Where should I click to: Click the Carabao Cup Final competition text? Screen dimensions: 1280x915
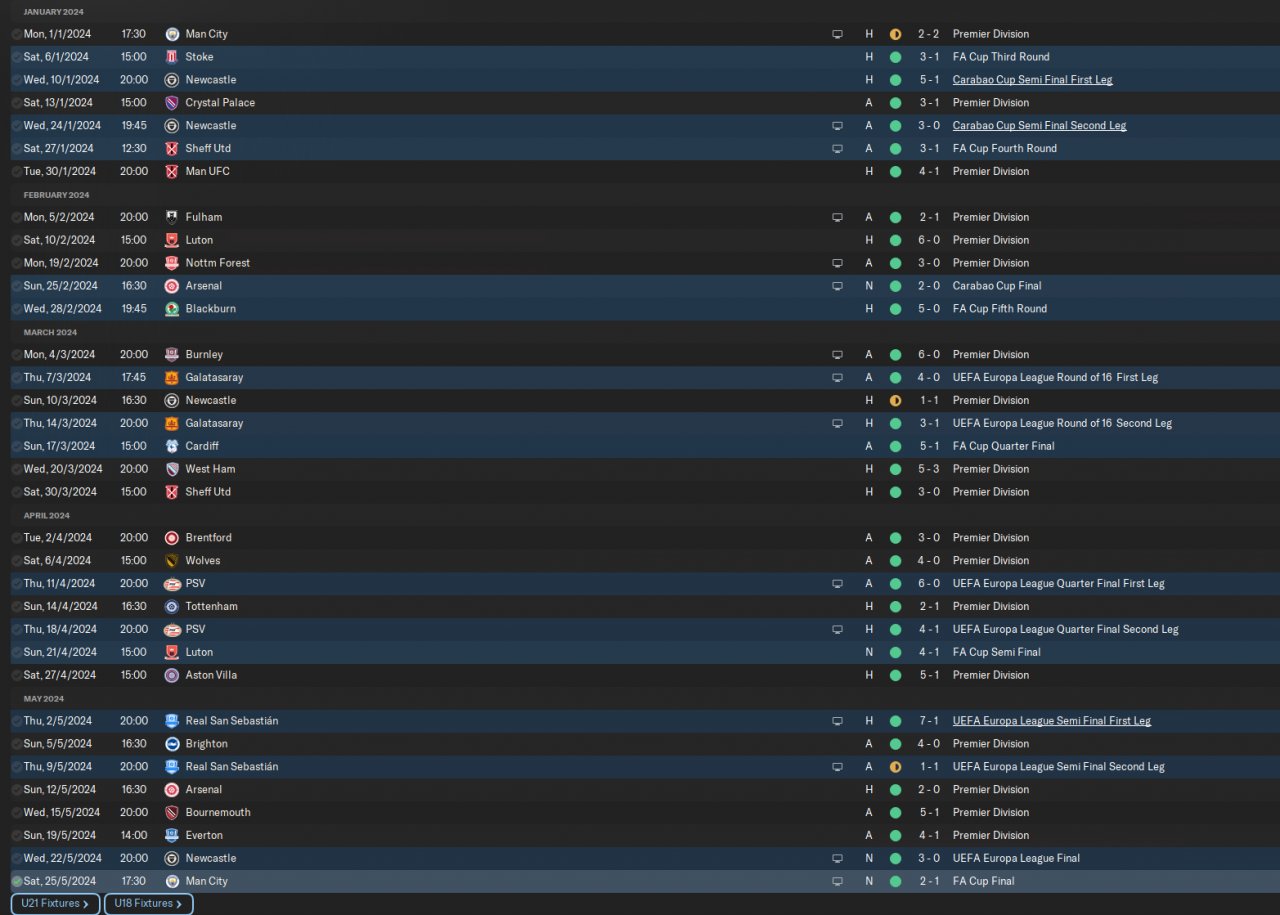click(997, 286)
